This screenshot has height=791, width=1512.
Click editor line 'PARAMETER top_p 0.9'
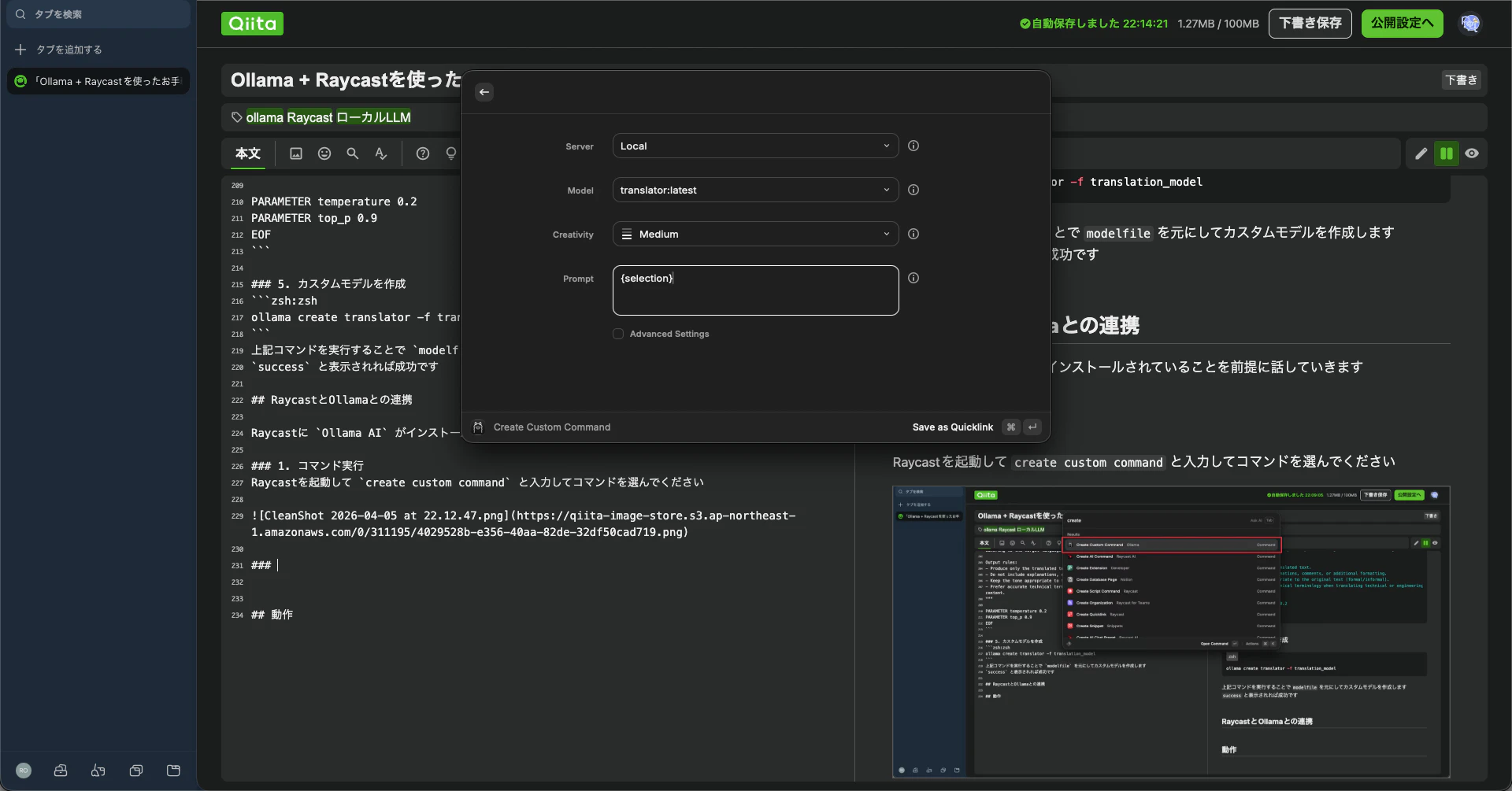[314, 218]
